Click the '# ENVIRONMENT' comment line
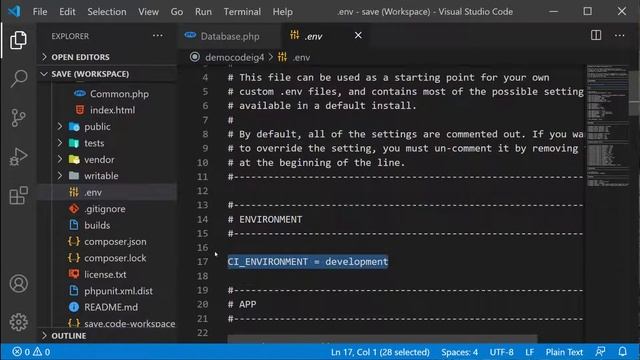The image size is (640, 360). pyautogui.click(x=265, y=220)
